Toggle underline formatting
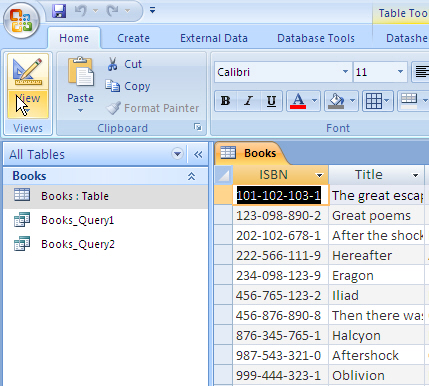Viewport: 429px width, 386px height. (x=271, y=101)
